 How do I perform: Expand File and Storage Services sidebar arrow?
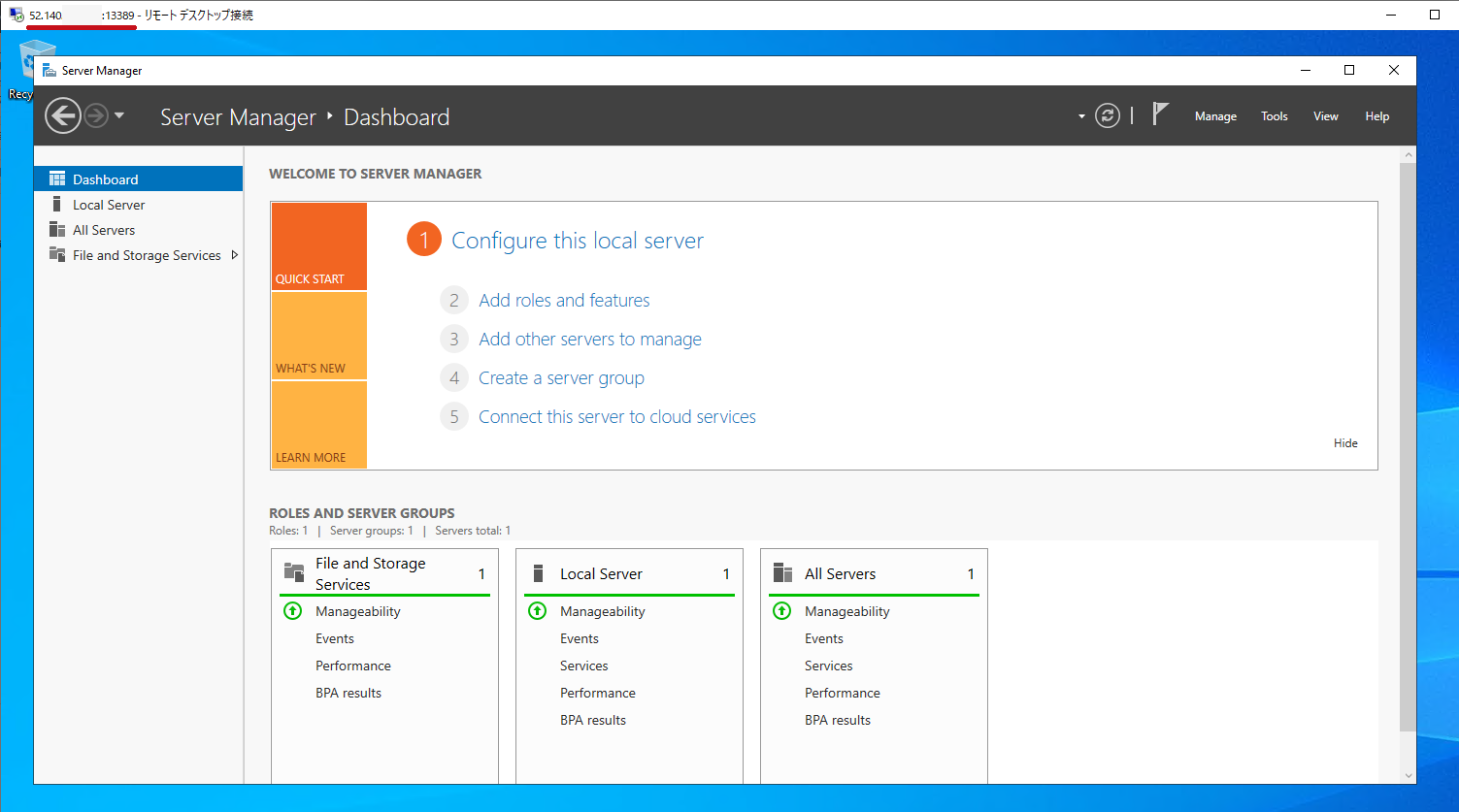pyautogui.click(x=234, y=255)
